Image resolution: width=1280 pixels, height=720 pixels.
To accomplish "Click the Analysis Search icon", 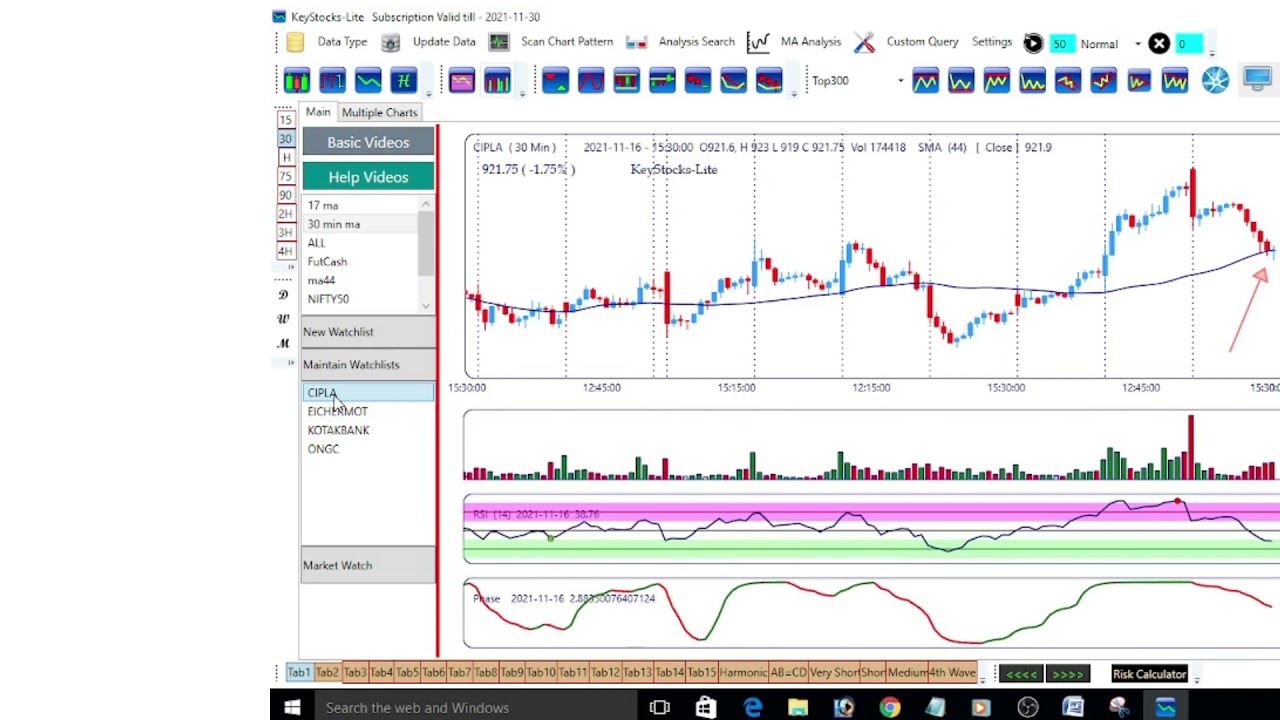I will (636, 42).
